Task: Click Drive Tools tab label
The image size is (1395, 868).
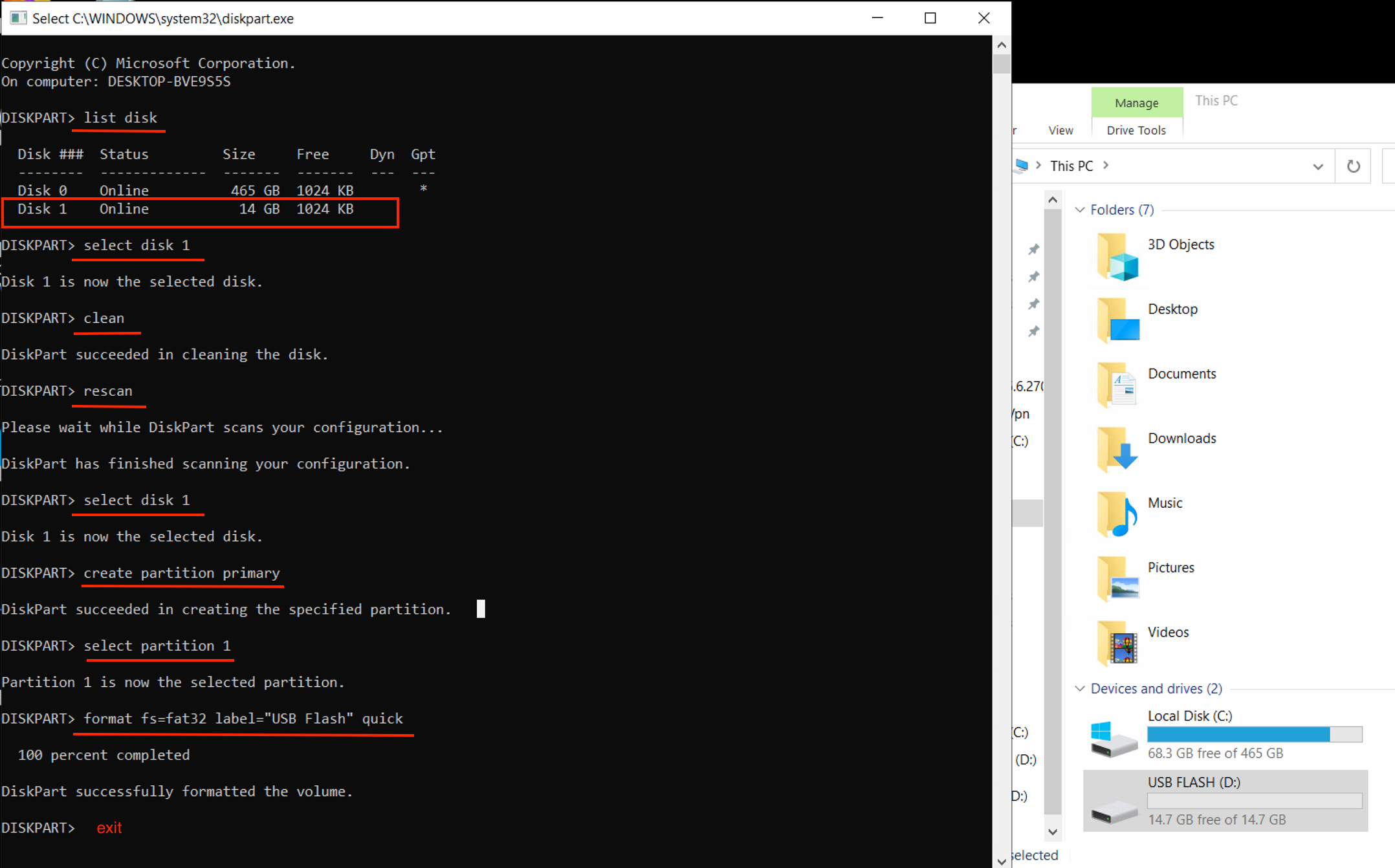Action: tap(1136, 130)
